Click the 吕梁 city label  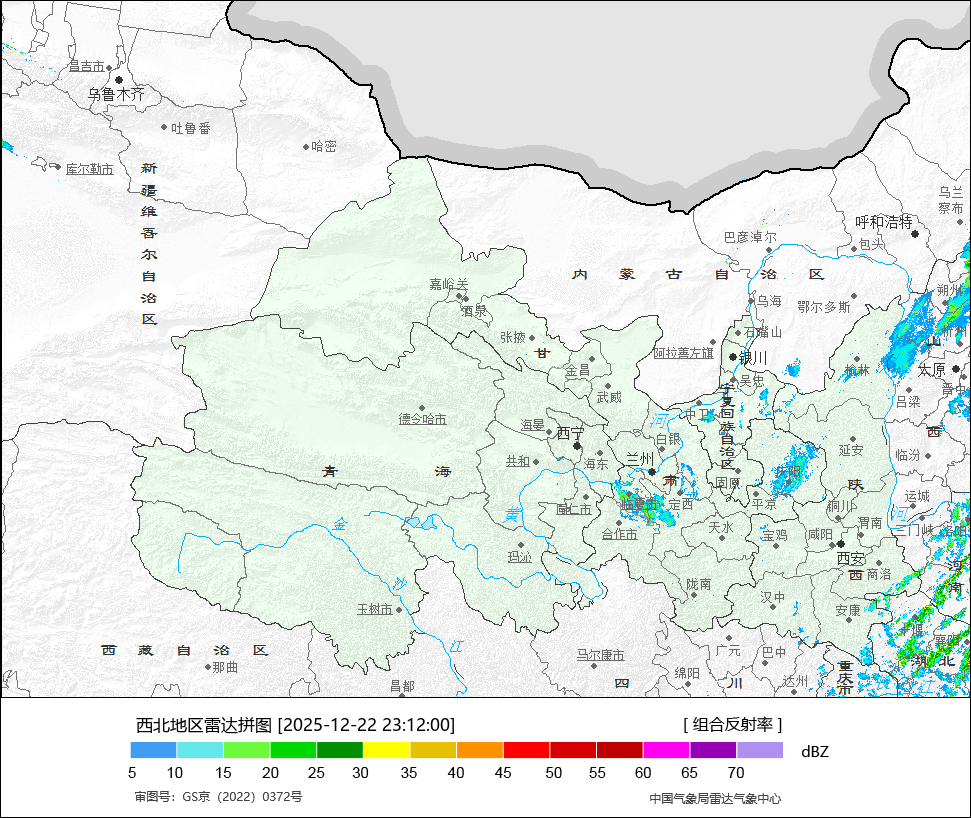pos(908,402)
